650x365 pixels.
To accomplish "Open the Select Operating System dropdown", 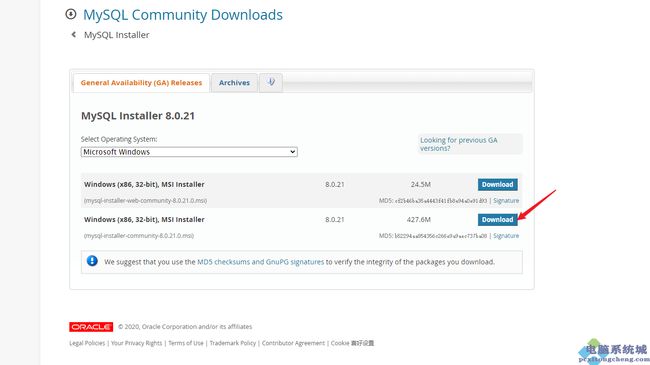I will (x=189, y=152).
